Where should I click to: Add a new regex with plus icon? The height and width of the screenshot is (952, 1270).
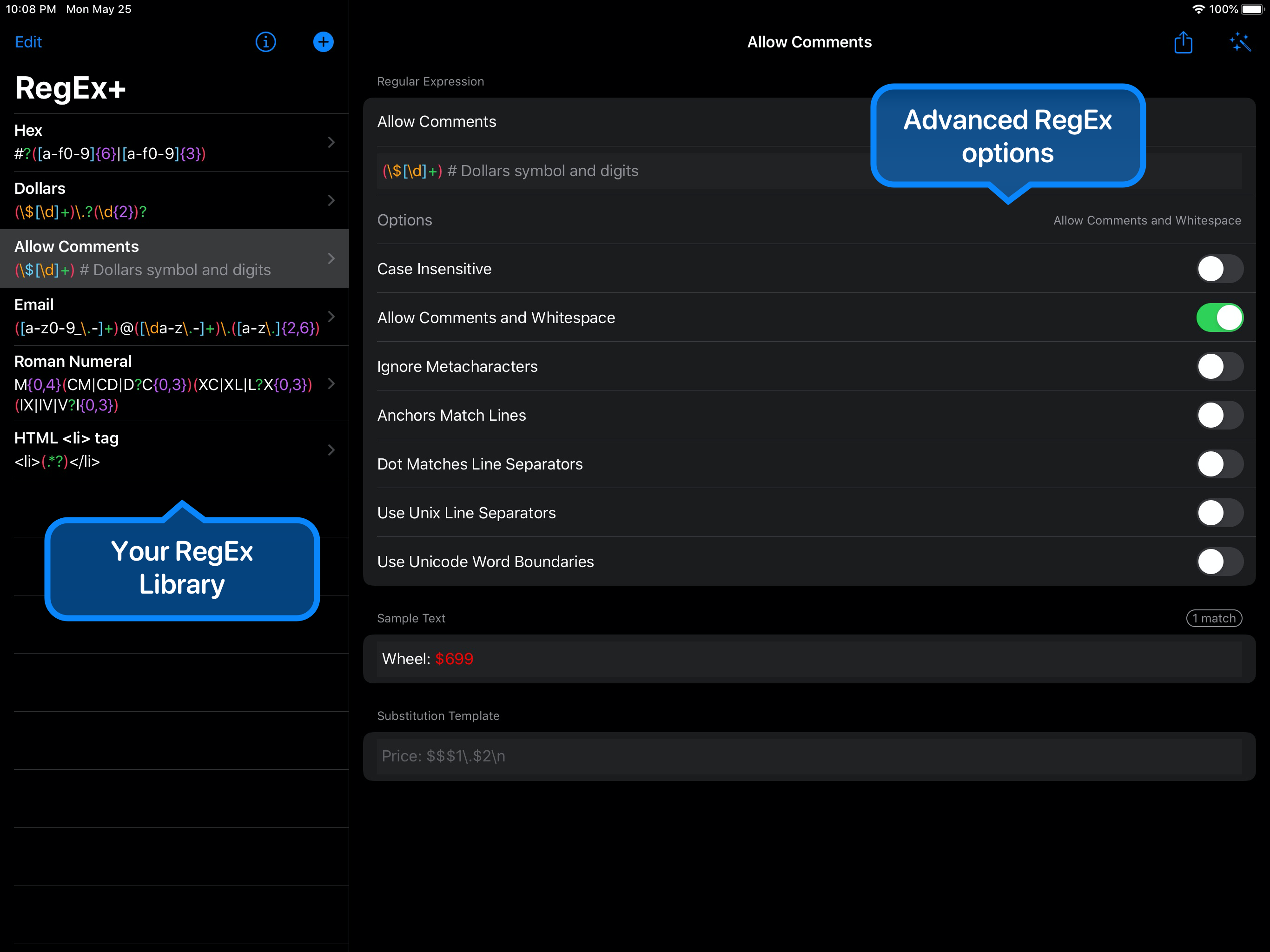pos(323,42)
